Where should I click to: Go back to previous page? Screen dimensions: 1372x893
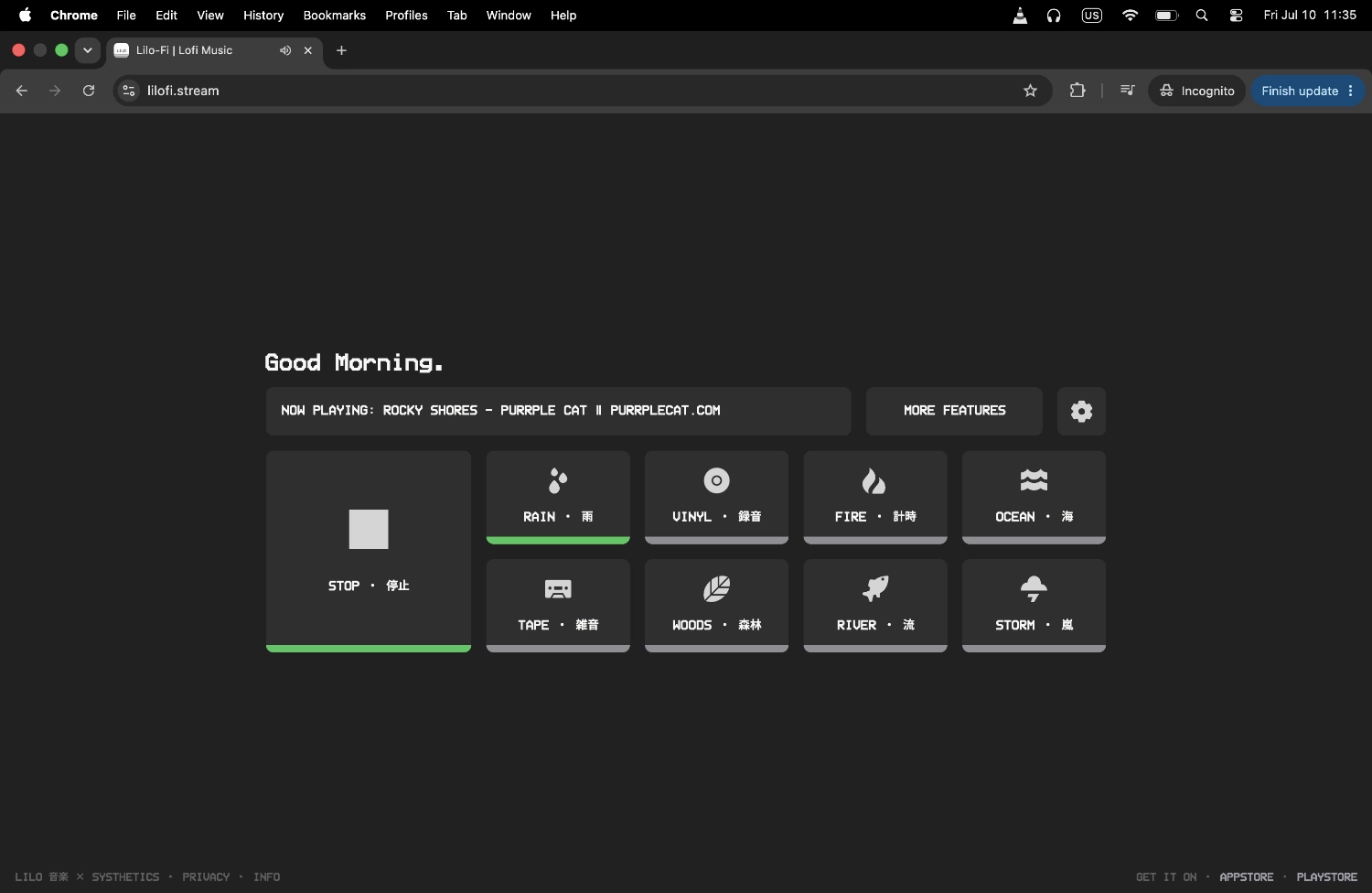(x=22, y=91)
